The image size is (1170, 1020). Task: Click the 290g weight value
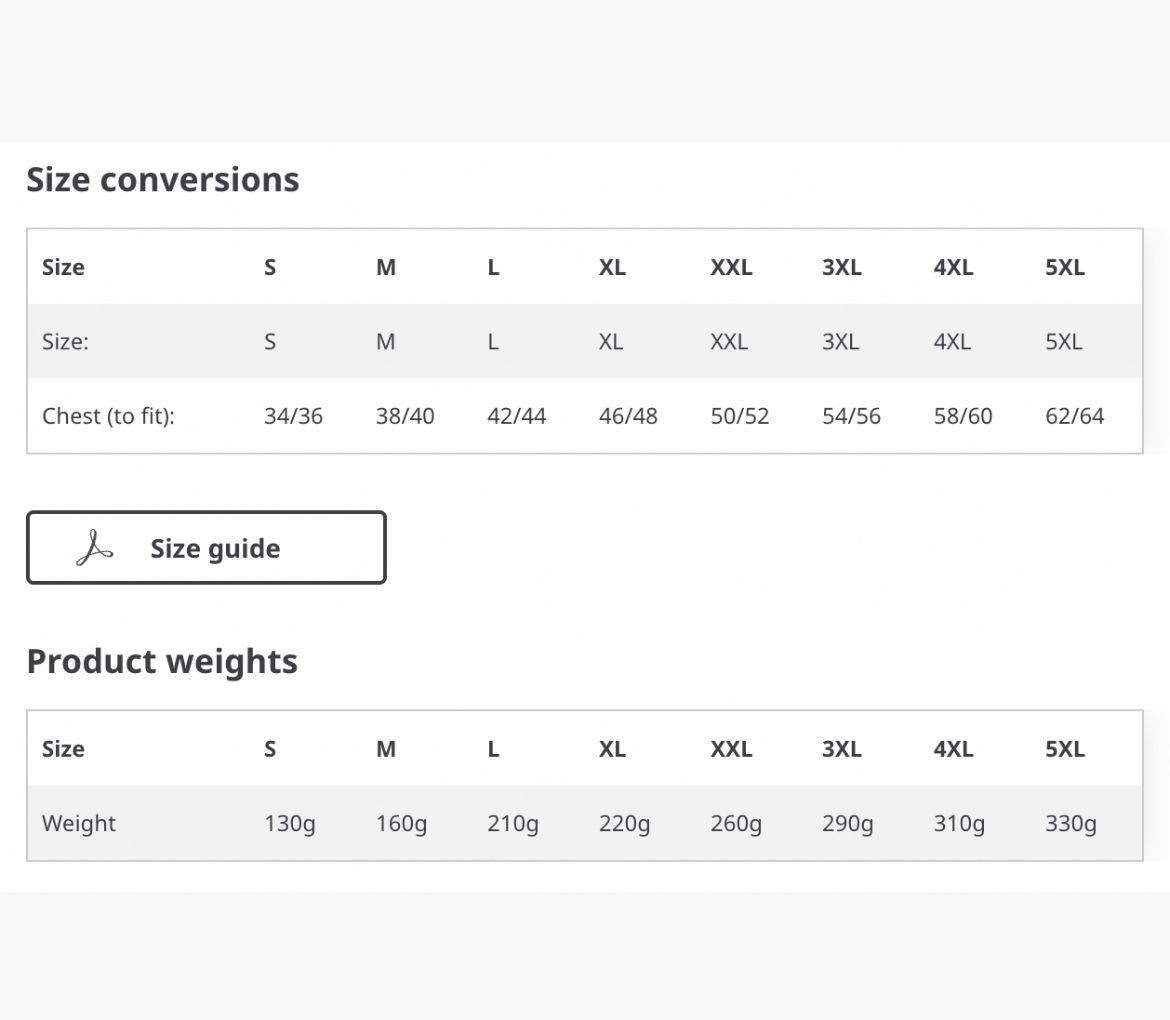pyautogui.click(x=848, y=824)
